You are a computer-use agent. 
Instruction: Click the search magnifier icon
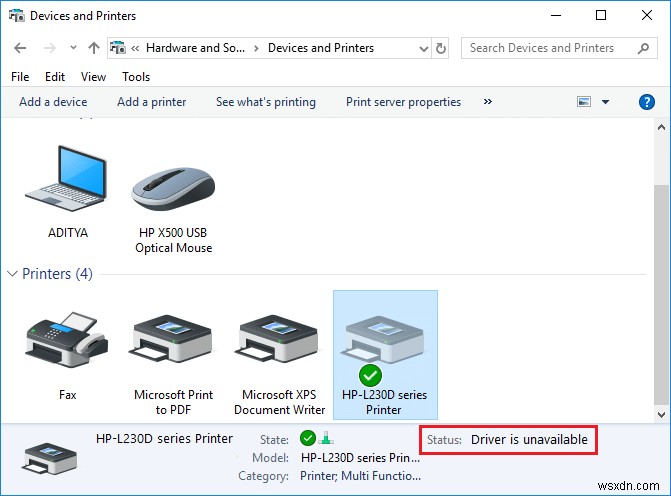tap(643, 48)
